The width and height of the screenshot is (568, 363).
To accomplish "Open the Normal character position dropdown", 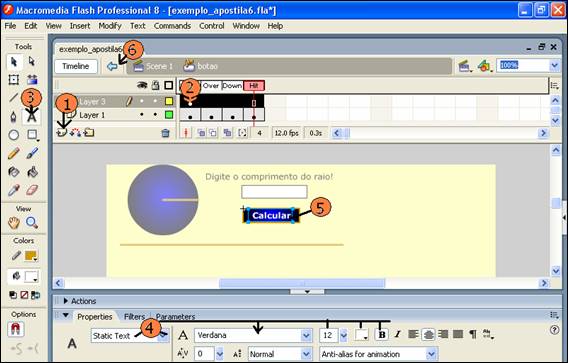I will [306, 354].
